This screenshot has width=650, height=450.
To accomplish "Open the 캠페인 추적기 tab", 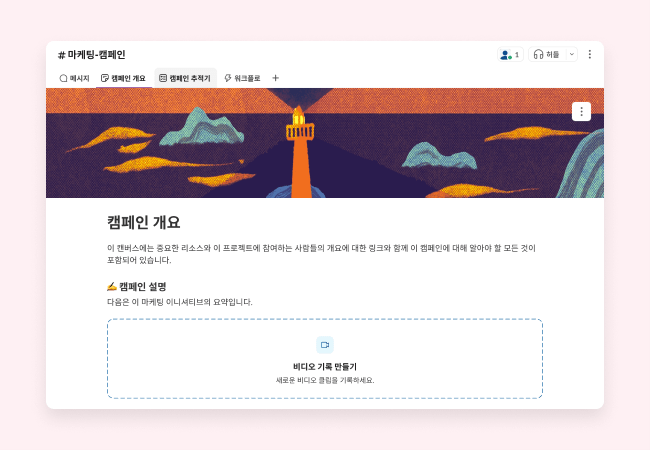I will click(x=186, y=78).
